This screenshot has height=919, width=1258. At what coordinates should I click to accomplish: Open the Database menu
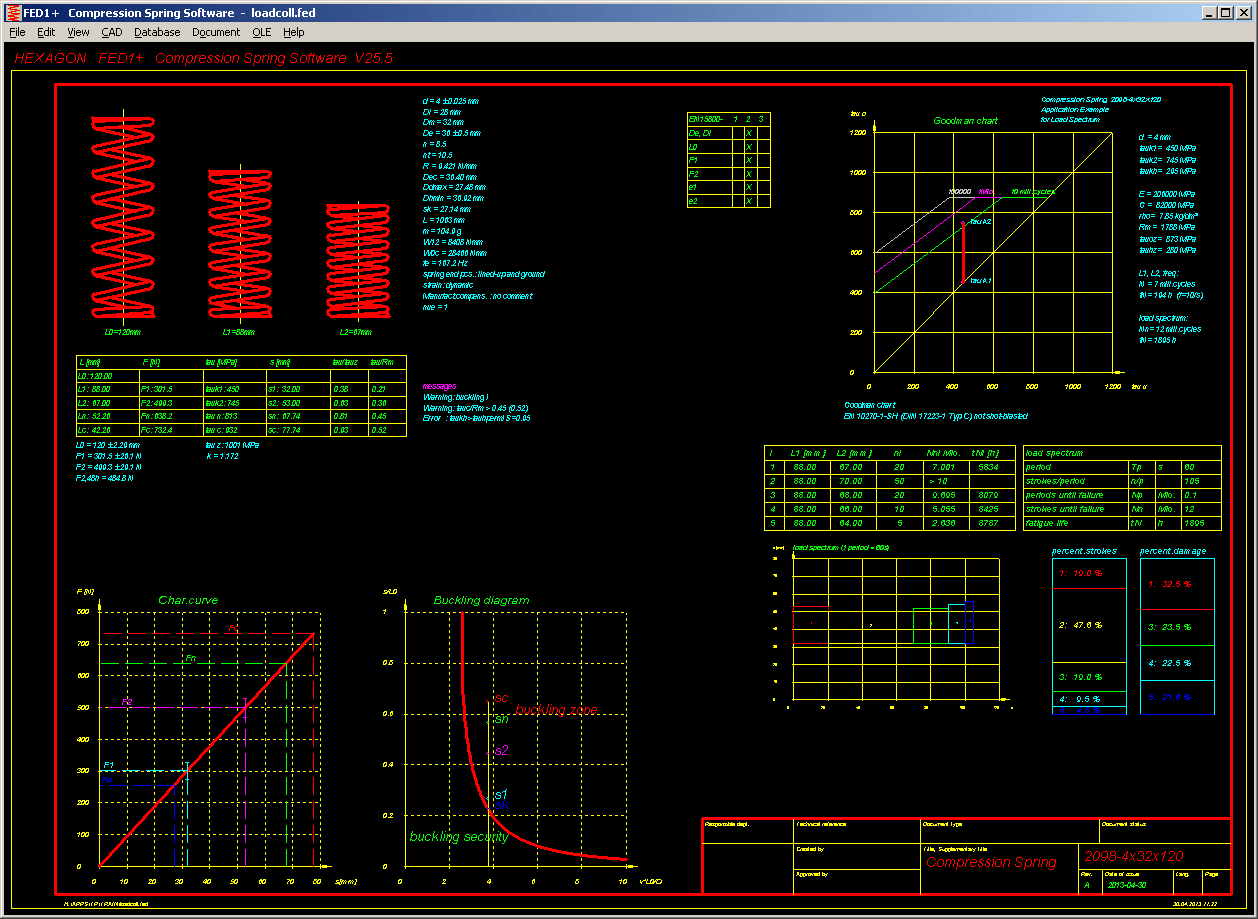(157, 32)
